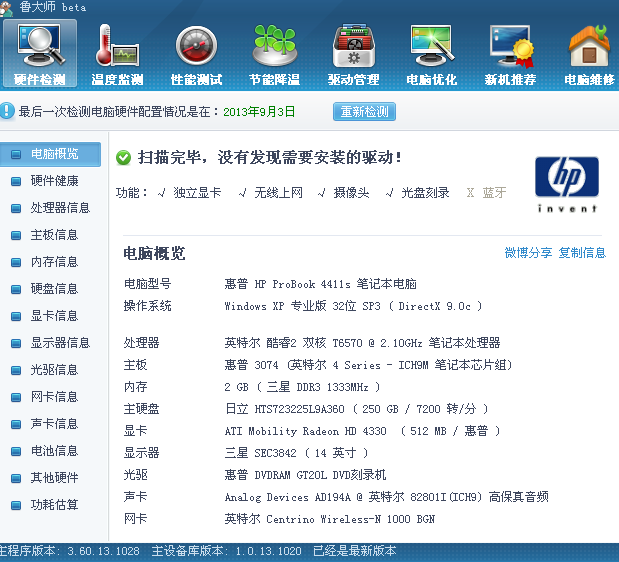This screenshot has height=562, width=619.
Task: Open the 驱动管理 driver toolbox icon
Action: pyautogui.click(x=353, y=53)
